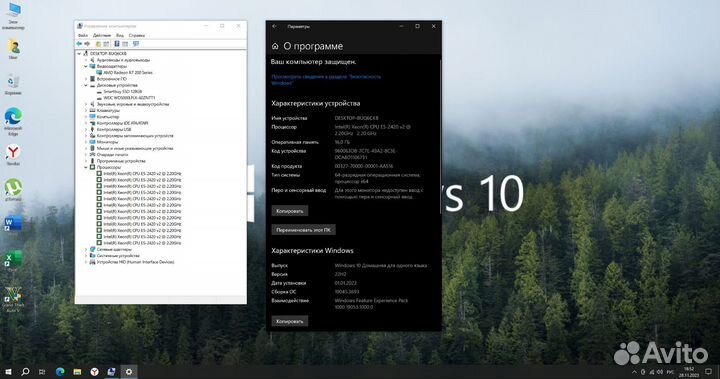Click the back arrow in Settings window
This screenshot has width=720, height=379.
click(275, 26)
